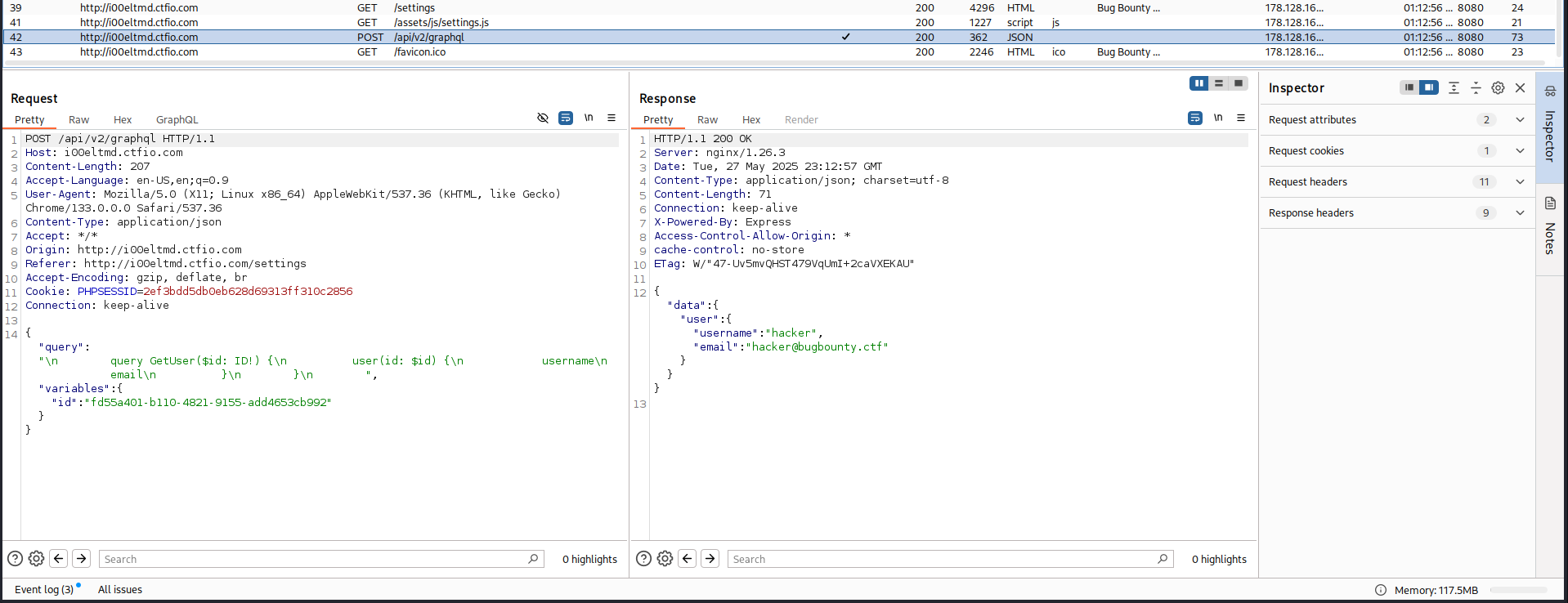Open the Event log
The width and height of the screenshot is (1568, 603).
44,590
